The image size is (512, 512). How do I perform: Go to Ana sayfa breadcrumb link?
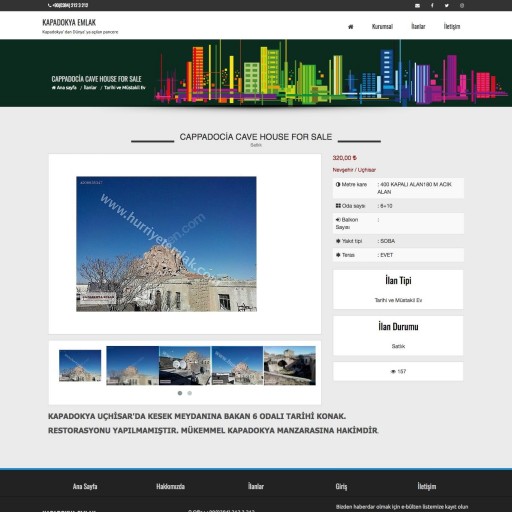(64, 88)
